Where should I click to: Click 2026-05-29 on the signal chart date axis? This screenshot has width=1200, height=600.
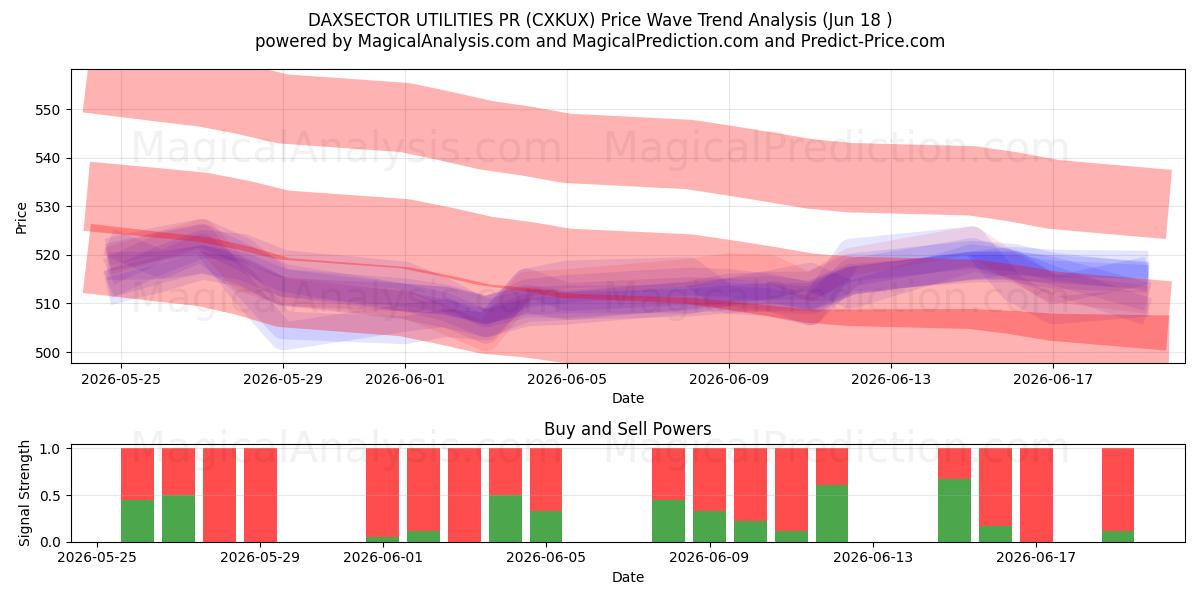[260, 558]
